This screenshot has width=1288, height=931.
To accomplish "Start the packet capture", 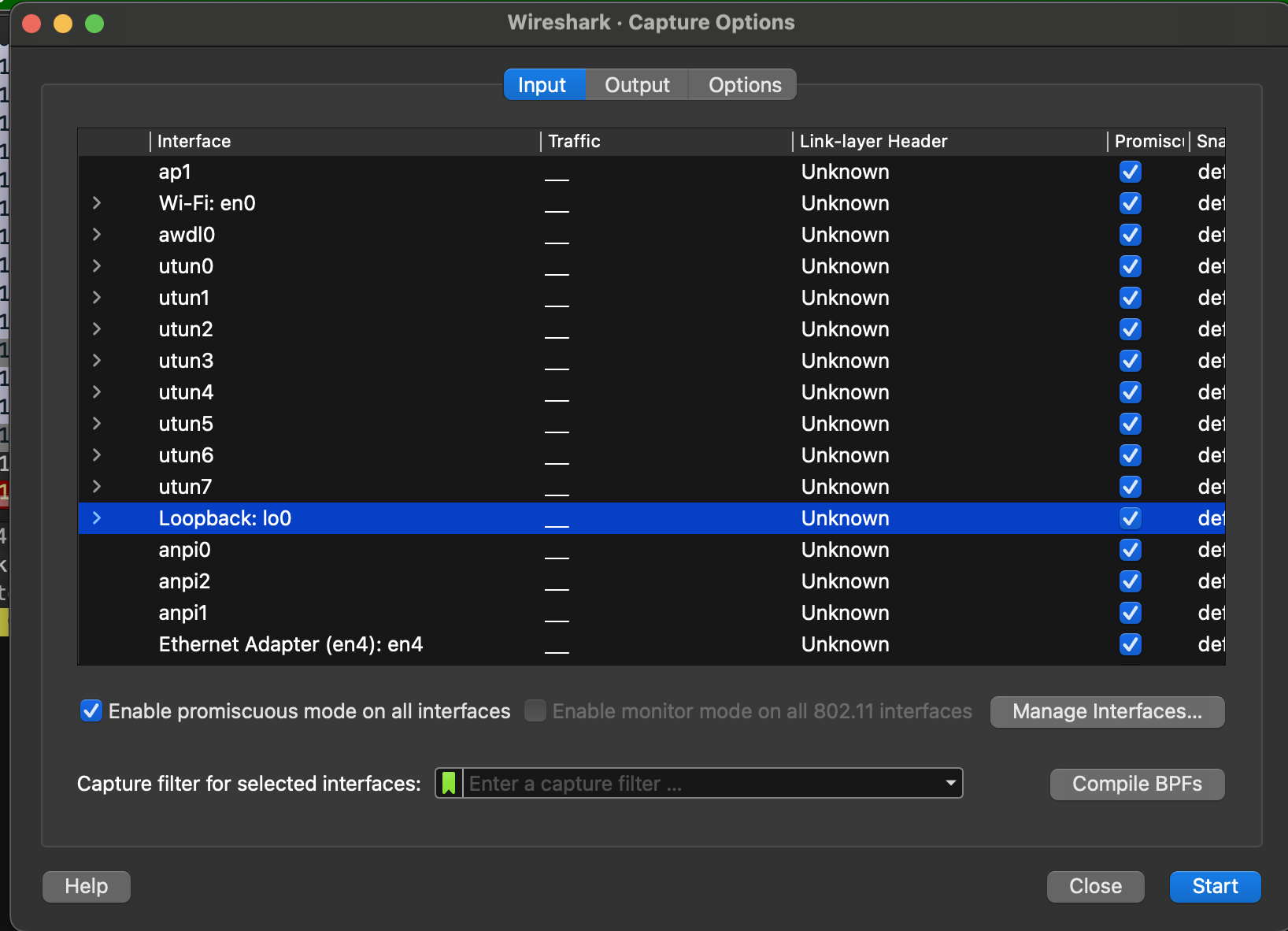I will 1215,886.
